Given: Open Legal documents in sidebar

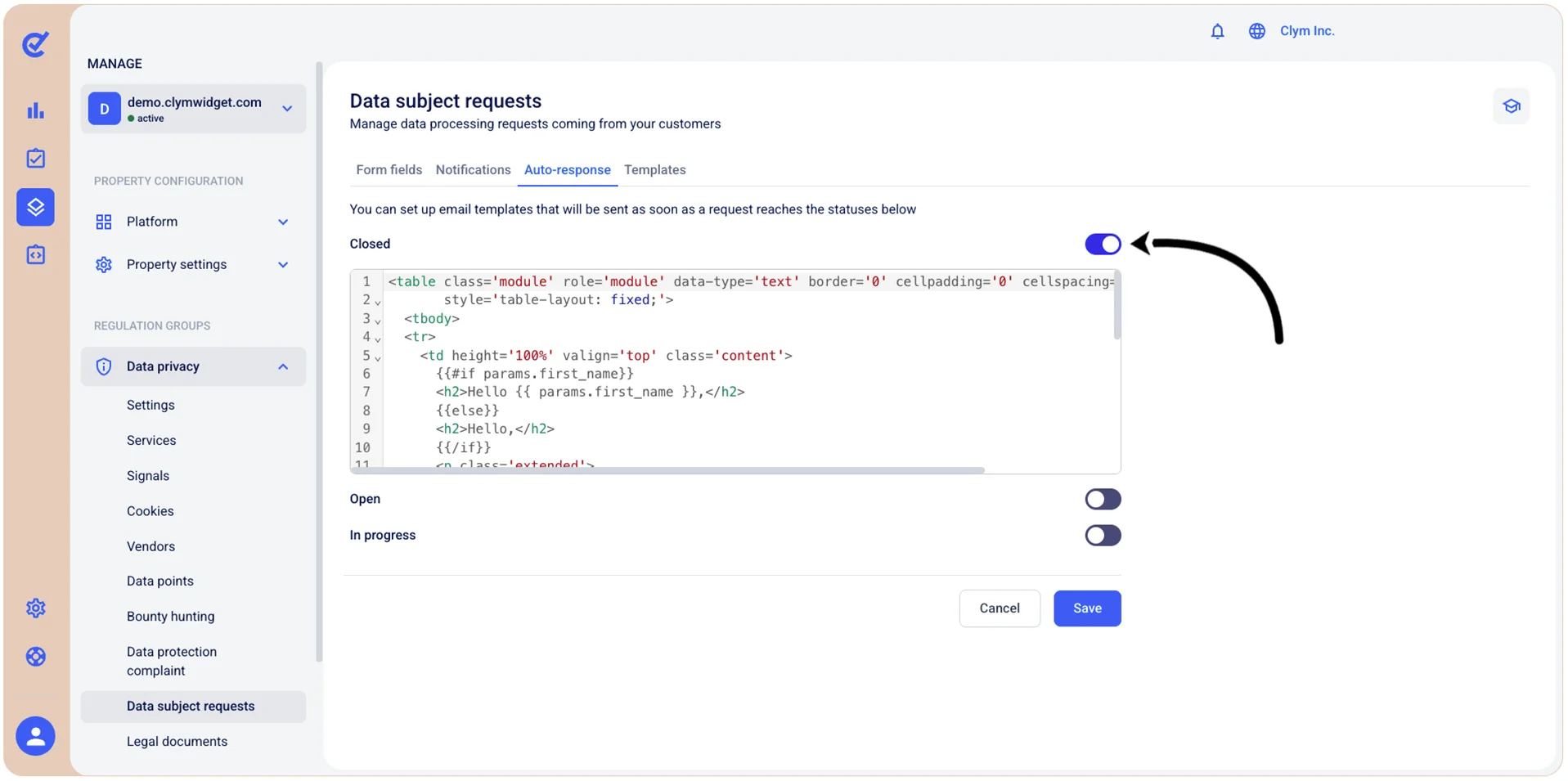Looking at the screenshot, I should tap(177, 742).
